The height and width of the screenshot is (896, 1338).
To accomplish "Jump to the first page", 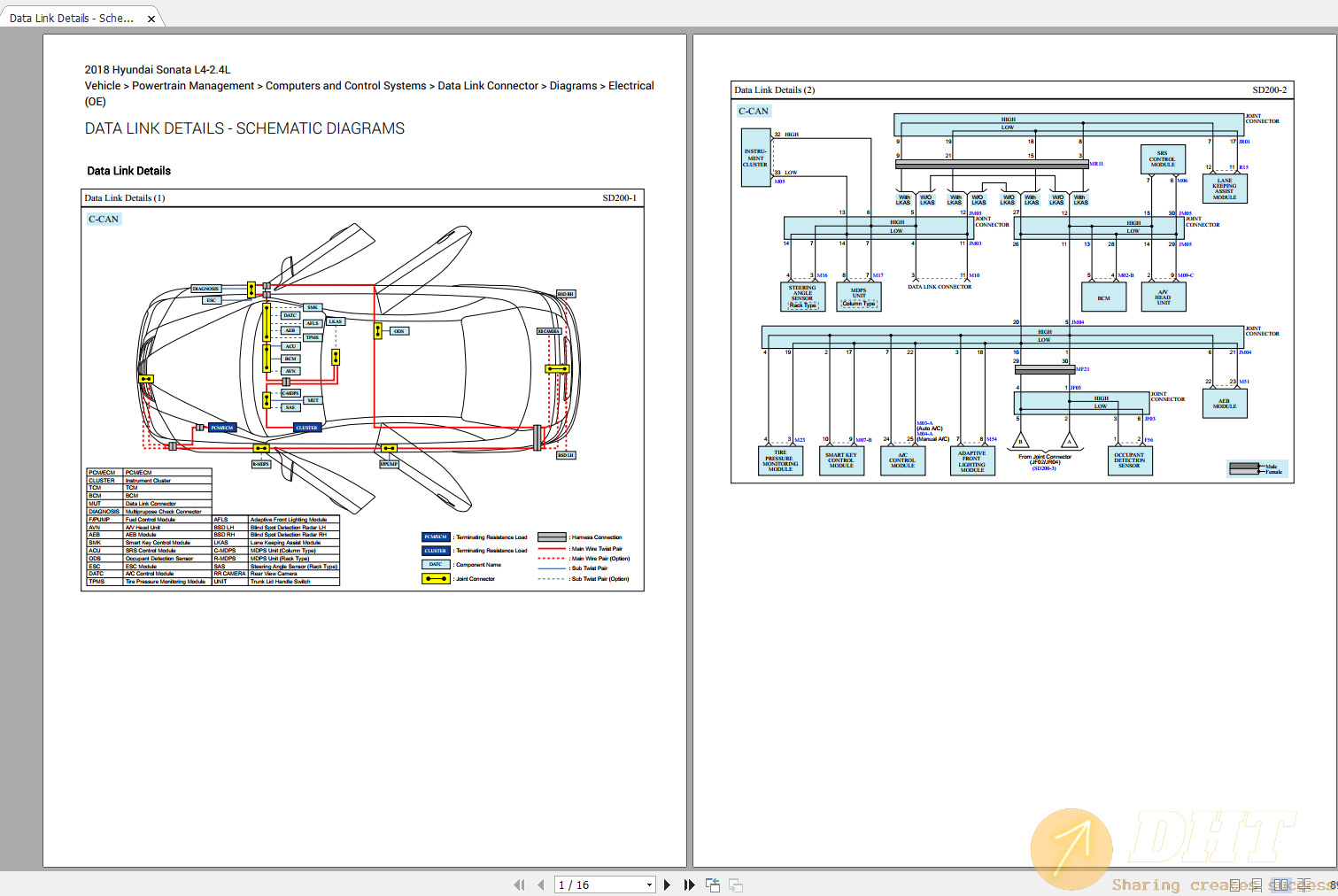I will [x=519, y=884].
